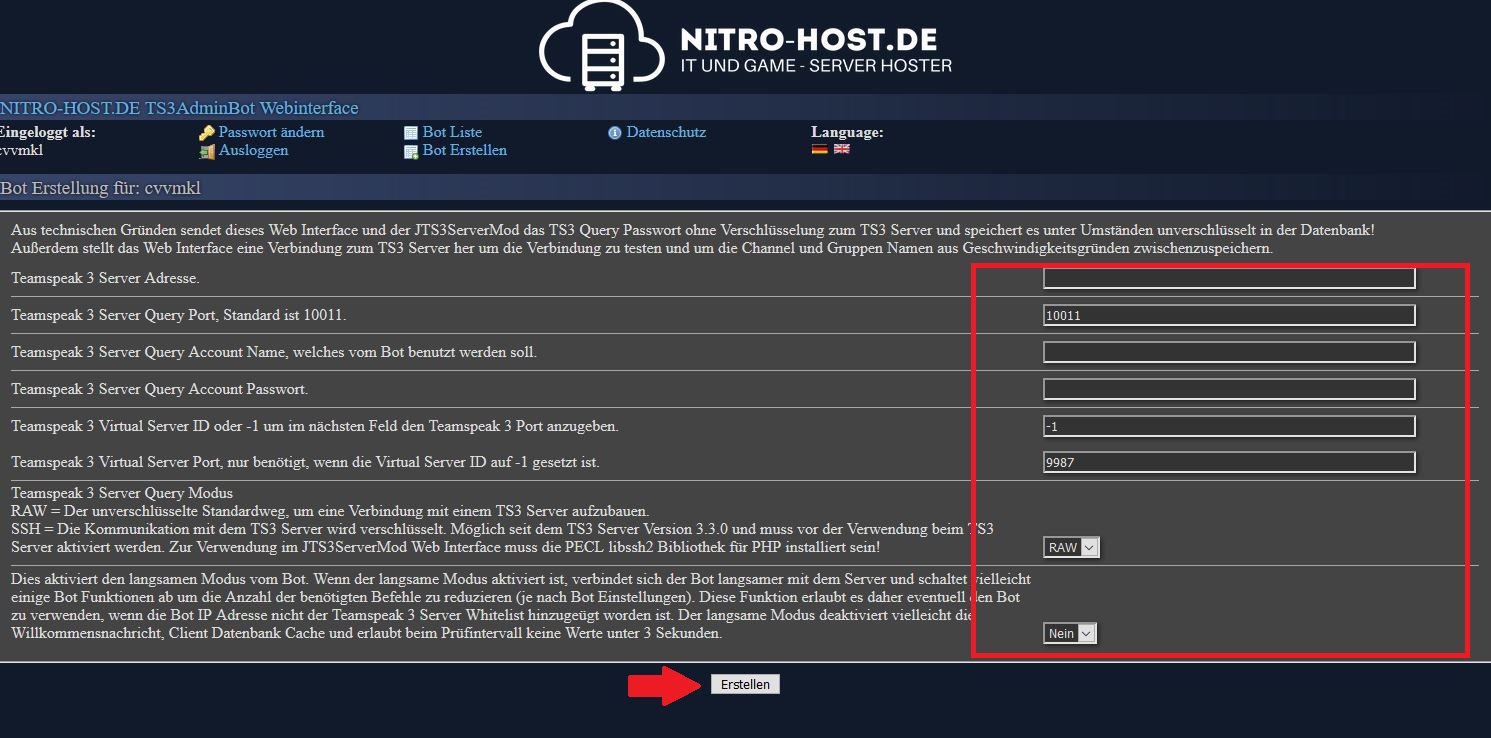Focus the Query Port field showing 10011
The image size is (1491, 738).
(1229, 315)
